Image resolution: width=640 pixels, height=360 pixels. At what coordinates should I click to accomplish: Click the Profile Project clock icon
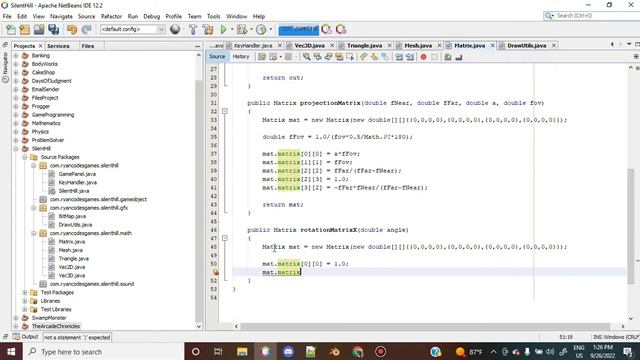(261, 29)
